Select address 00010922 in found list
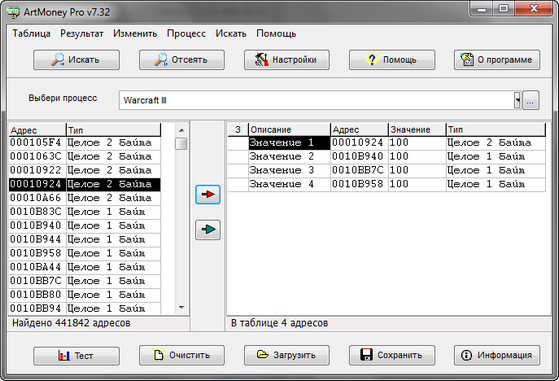Image resolution: width=559 pixels, height=381 pixels. pos(36,170)
